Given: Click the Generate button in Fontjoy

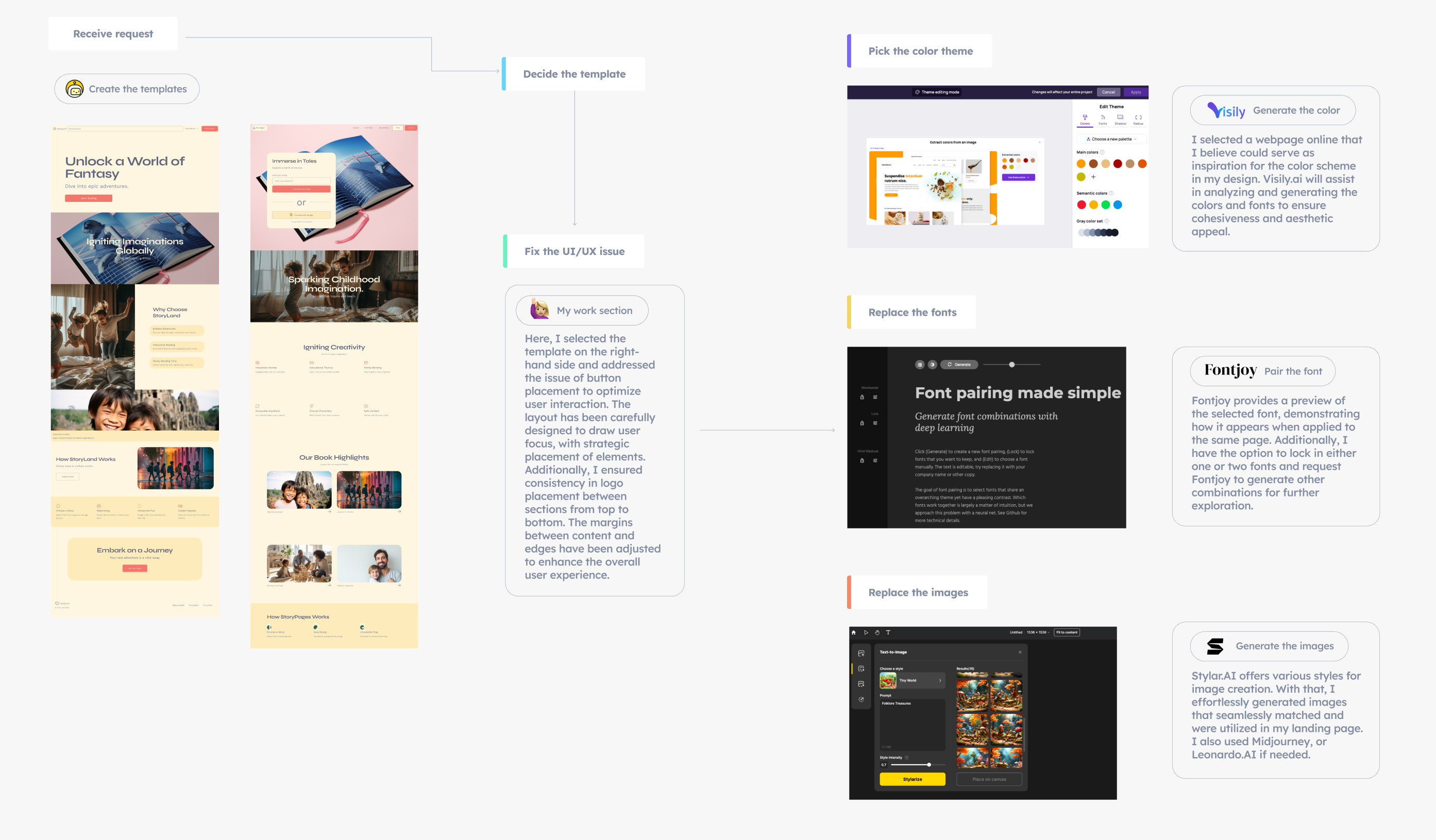Looking at the screenshot, I should point(959,365).
